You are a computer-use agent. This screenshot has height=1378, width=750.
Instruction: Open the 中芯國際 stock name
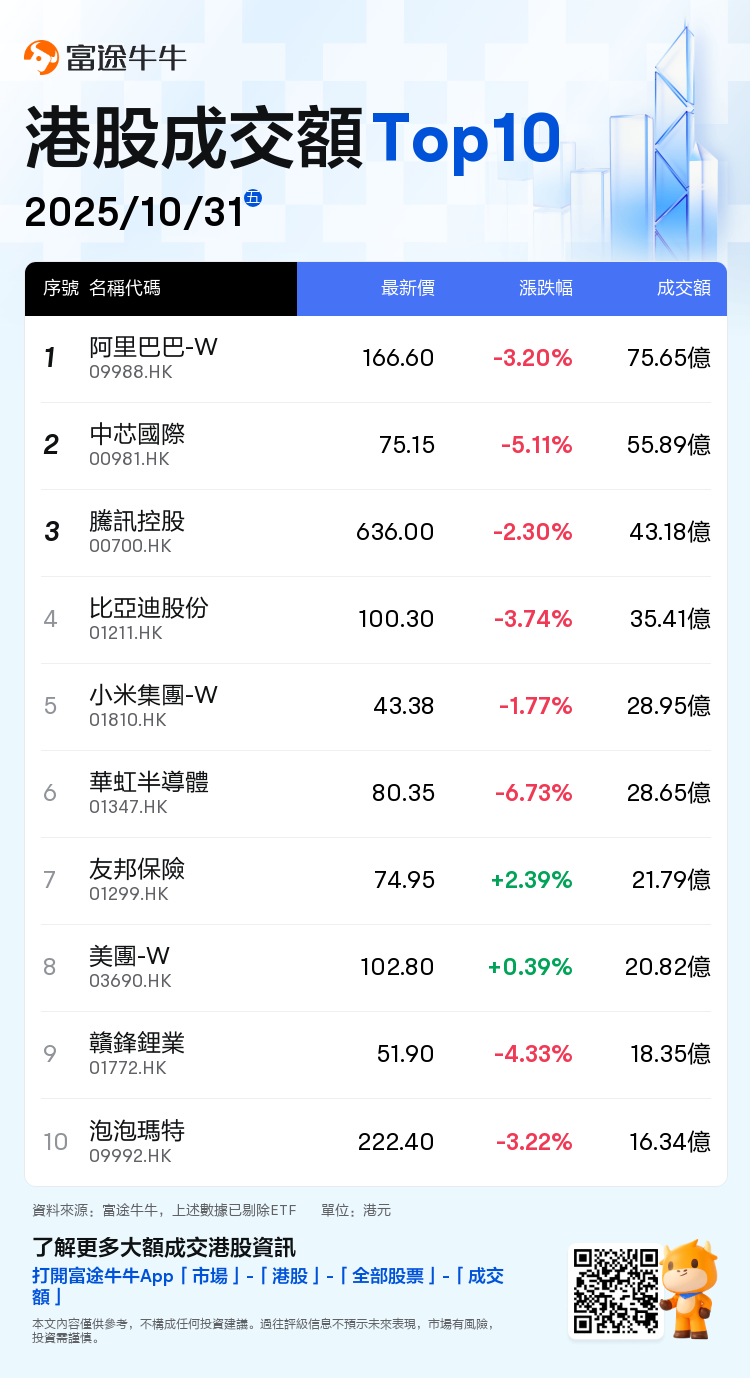(x=137, y=435)
